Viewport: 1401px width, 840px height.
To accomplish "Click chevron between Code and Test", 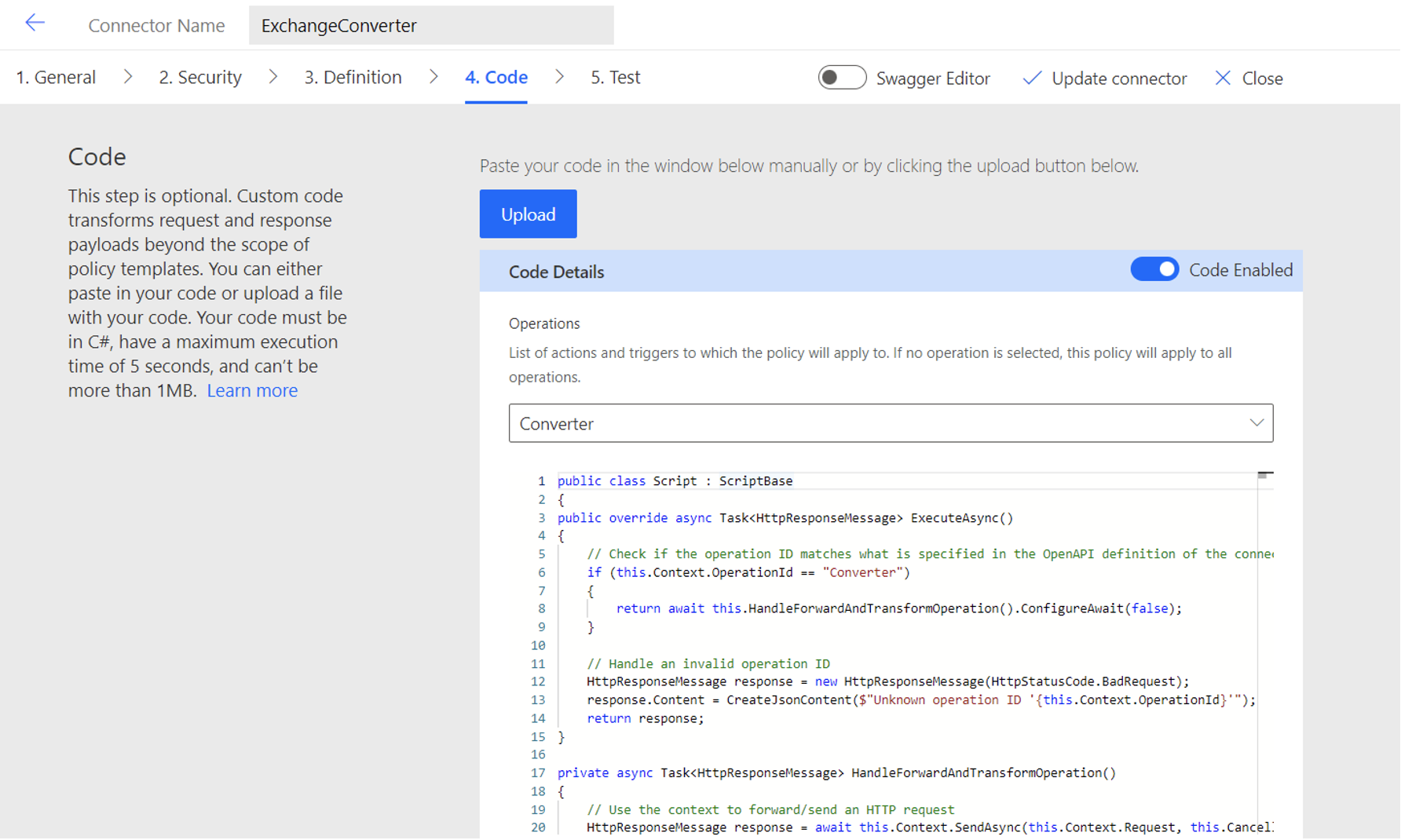I will (559, 77).
